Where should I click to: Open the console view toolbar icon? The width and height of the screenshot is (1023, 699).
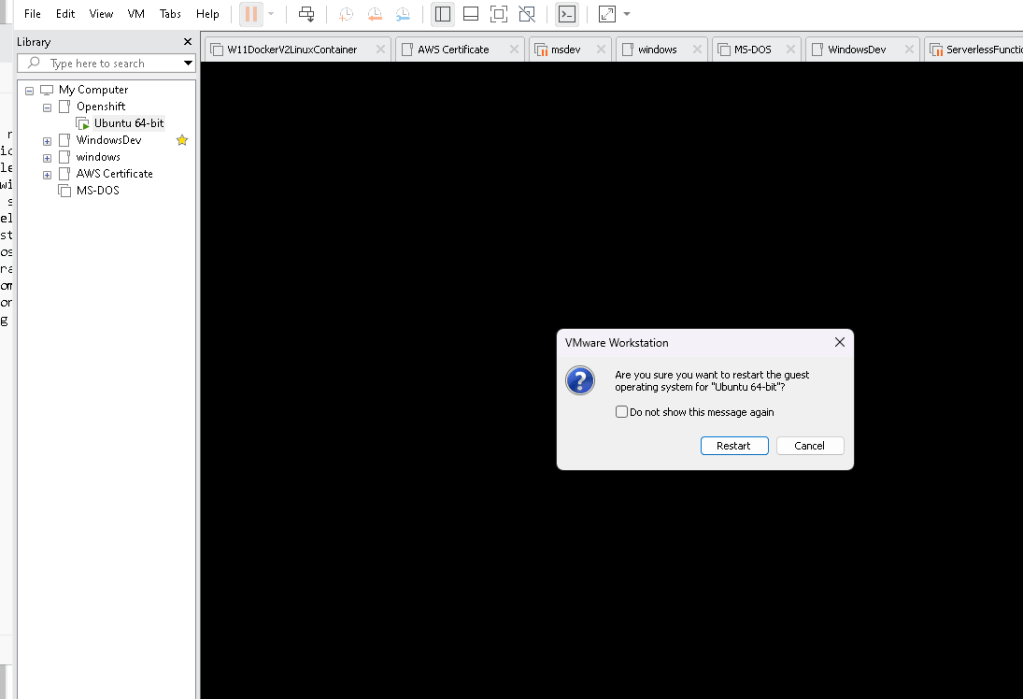[x=567, y=14]
